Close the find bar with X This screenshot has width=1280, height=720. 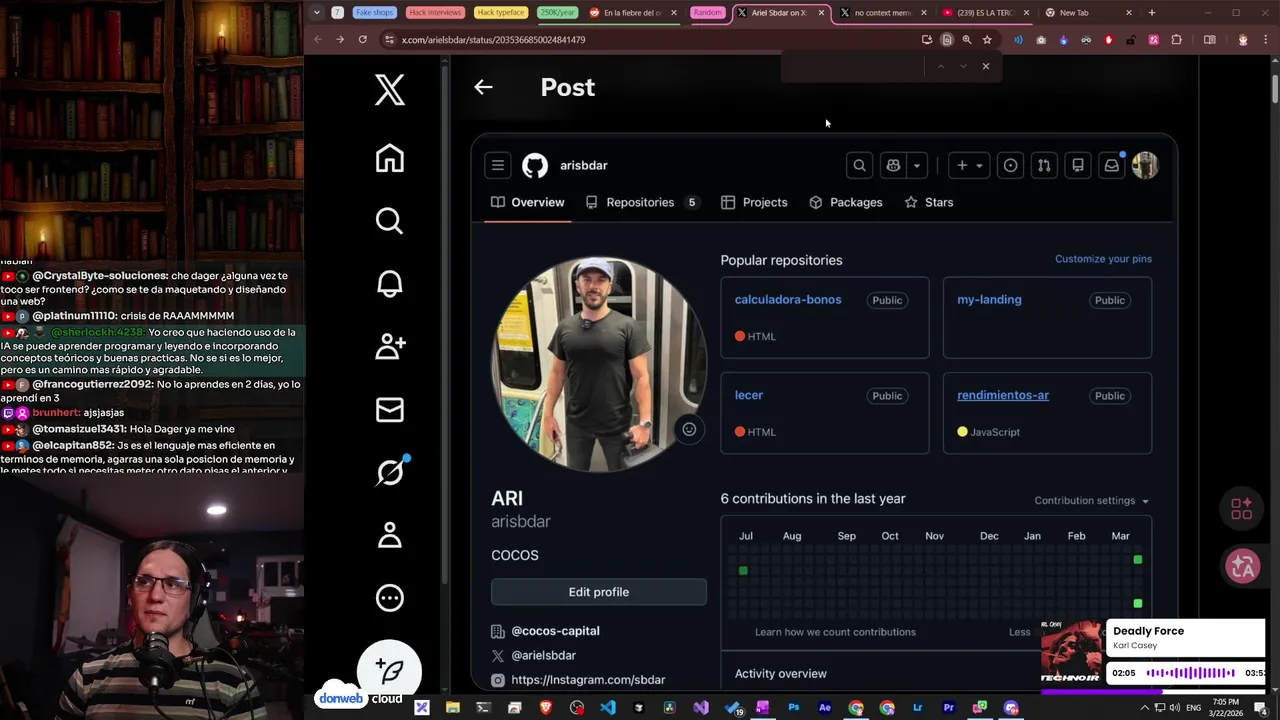pos(985,66)
